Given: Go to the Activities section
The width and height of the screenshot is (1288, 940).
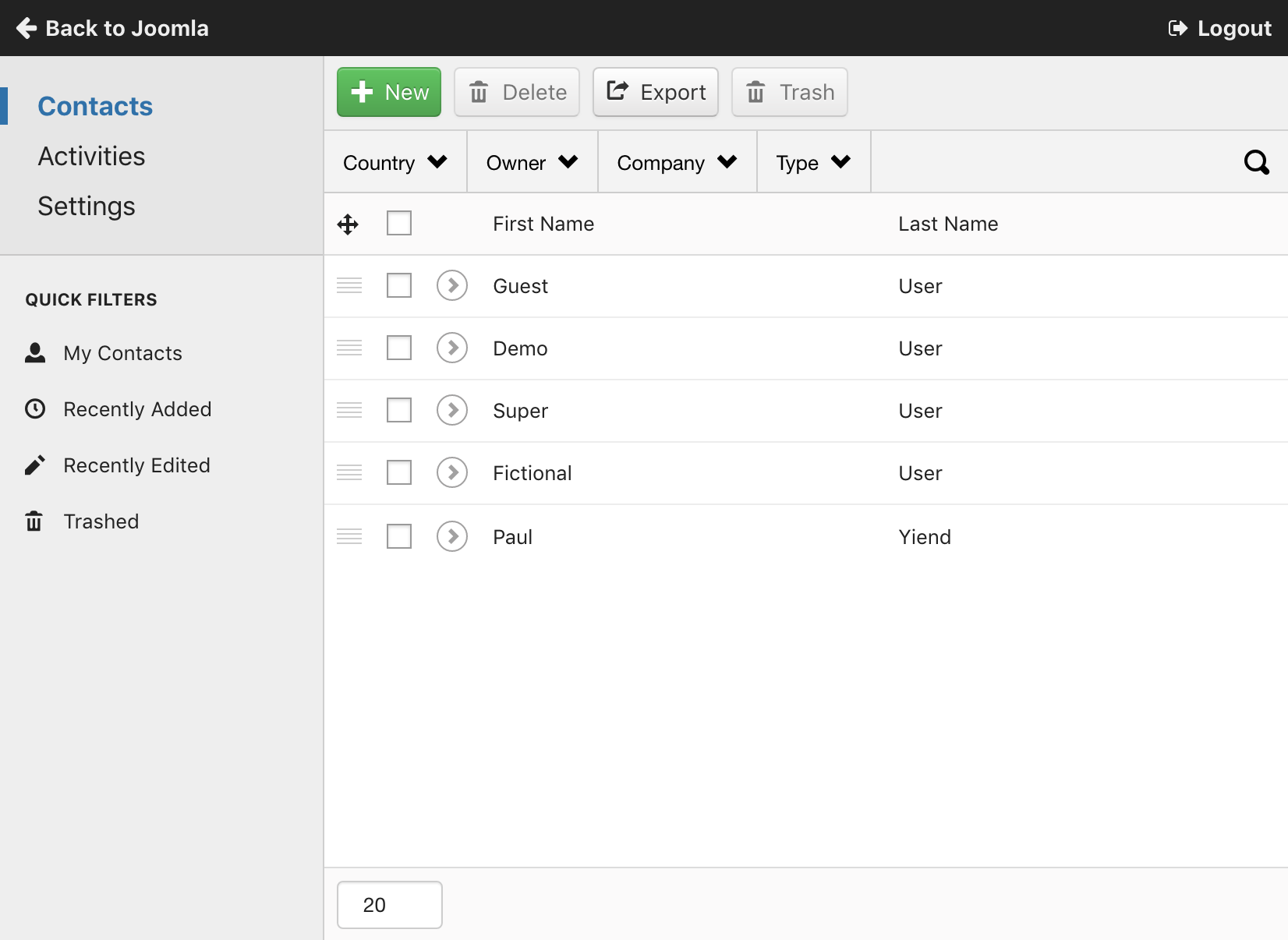Looking at the screenshot, I should click(91, 157).
